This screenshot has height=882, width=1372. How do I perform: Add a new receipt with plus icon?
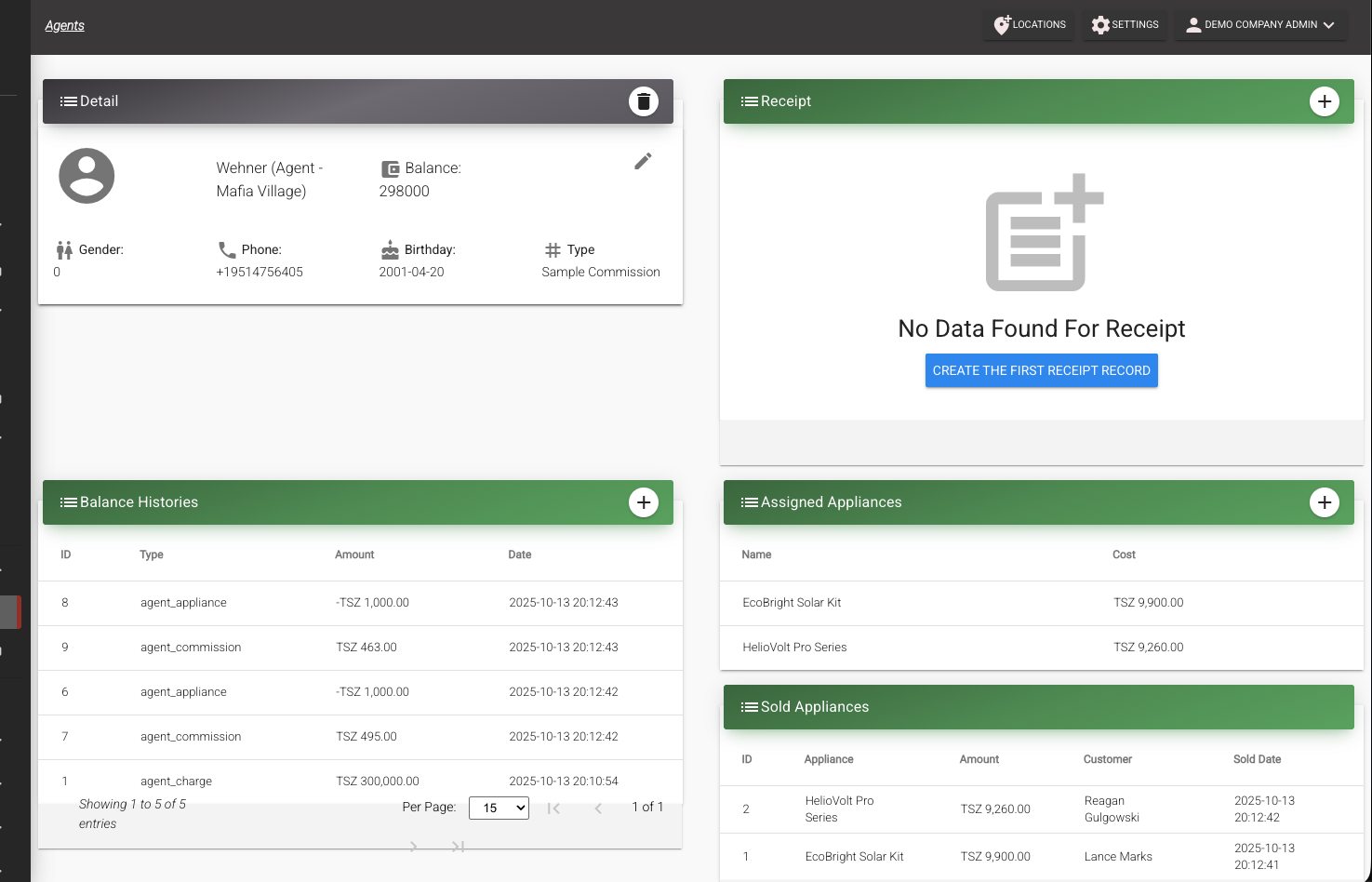click(1324, 101)
